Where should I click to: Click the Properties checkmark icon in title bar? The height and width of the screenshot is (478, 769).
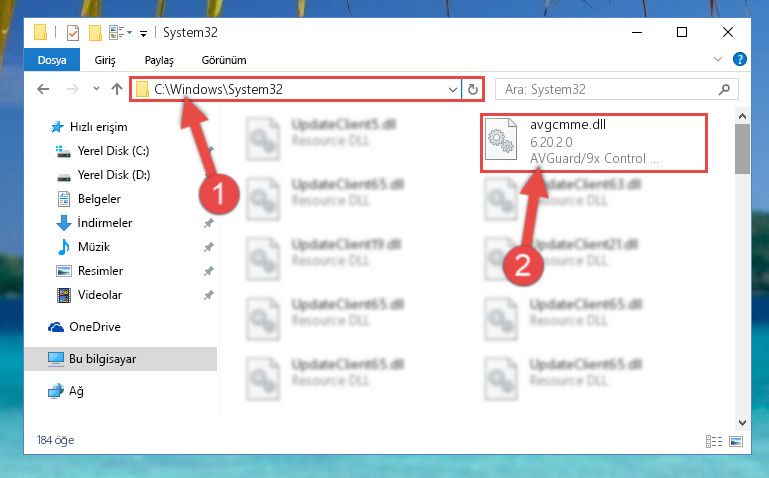(73, 33)
